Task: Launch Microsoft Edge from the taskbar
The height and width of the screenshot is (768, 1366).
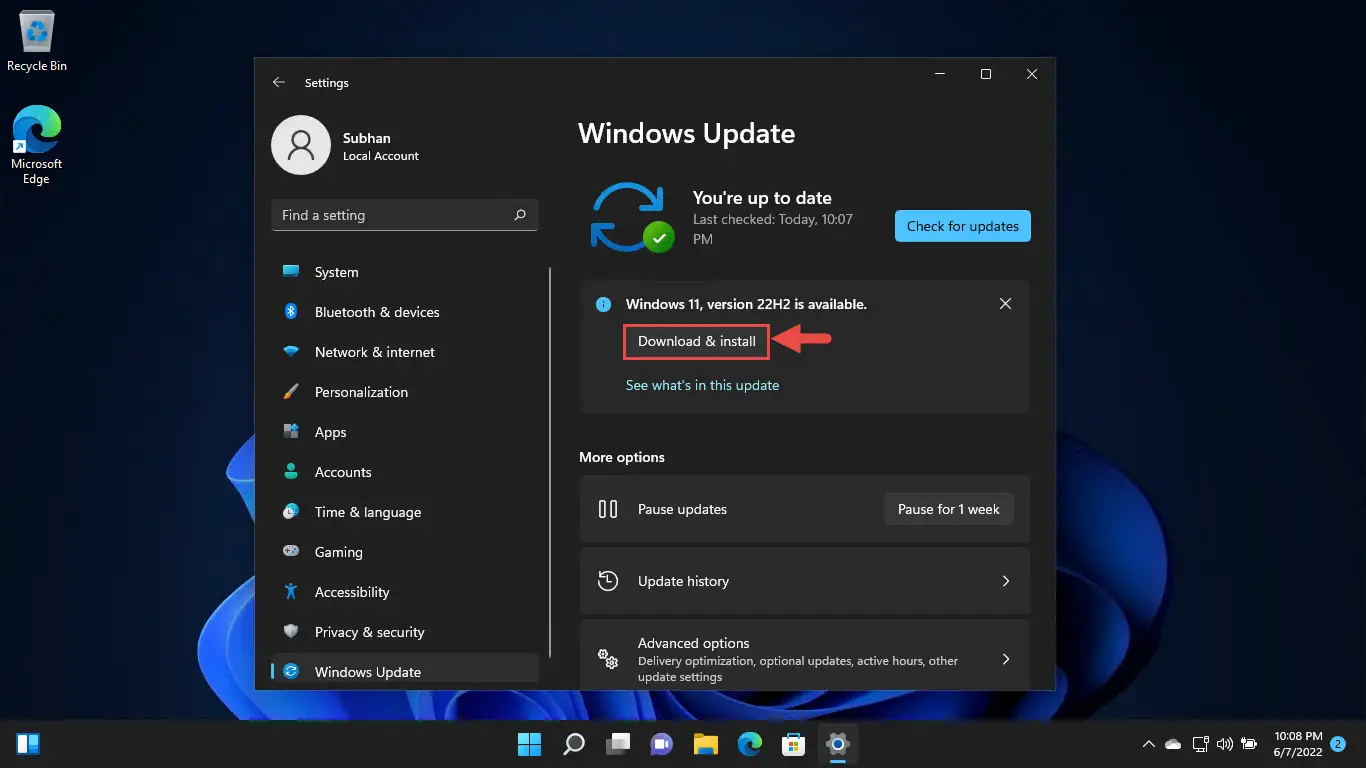Action: point(750,744)
